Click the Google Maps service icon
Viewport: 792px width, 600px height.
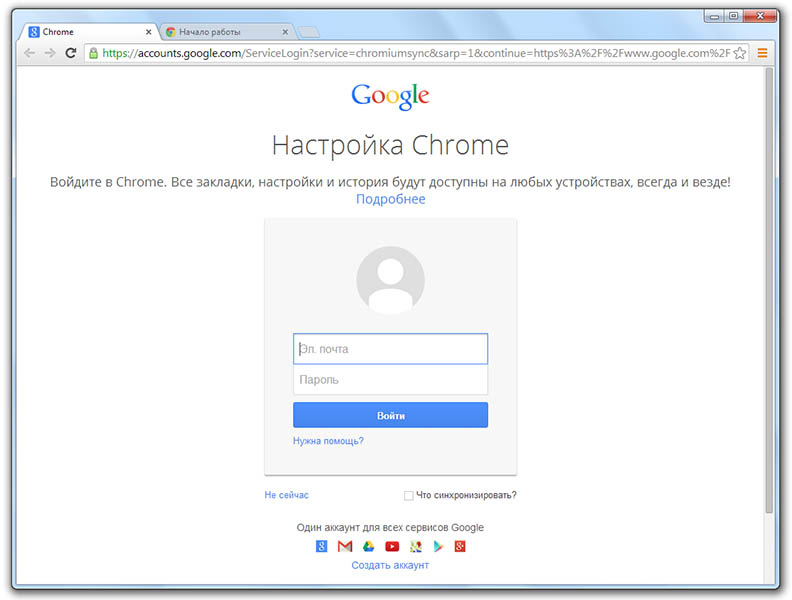[x=416, y=546]
